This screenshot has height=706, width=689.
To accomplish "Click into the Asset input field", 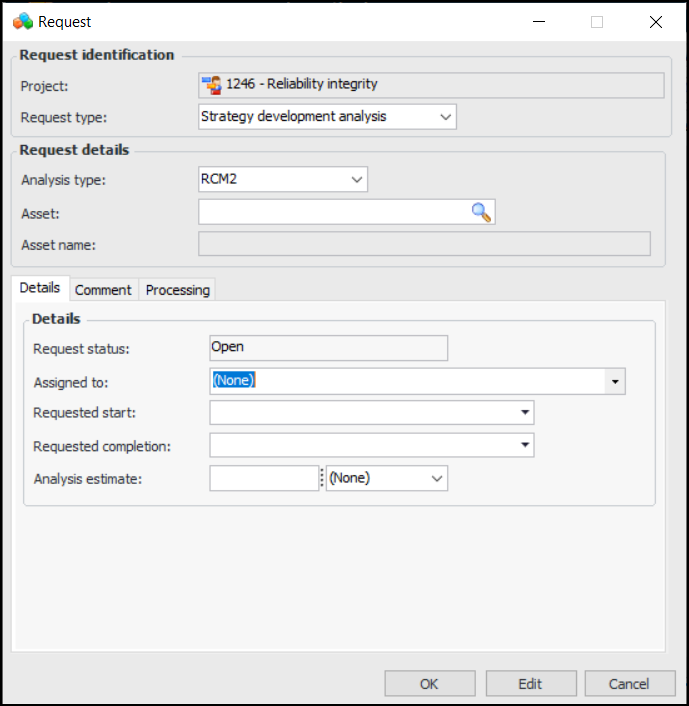I will pyautogui.click(x=333, y=212).
